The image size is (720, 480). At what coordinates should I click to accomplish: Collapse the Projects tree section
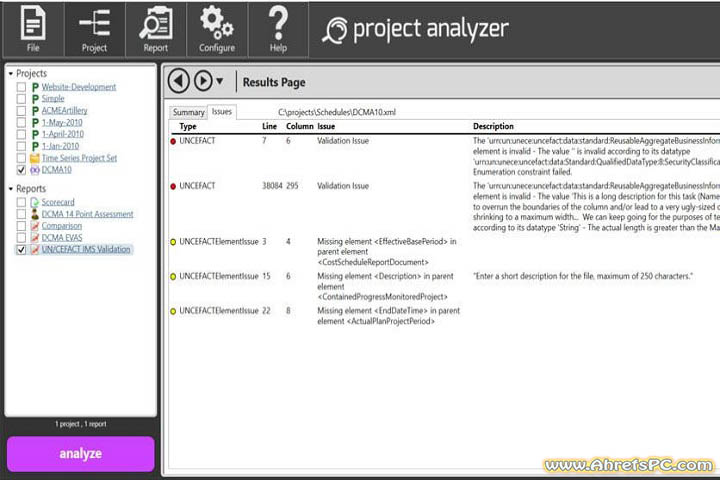click(x=11, y=73)
